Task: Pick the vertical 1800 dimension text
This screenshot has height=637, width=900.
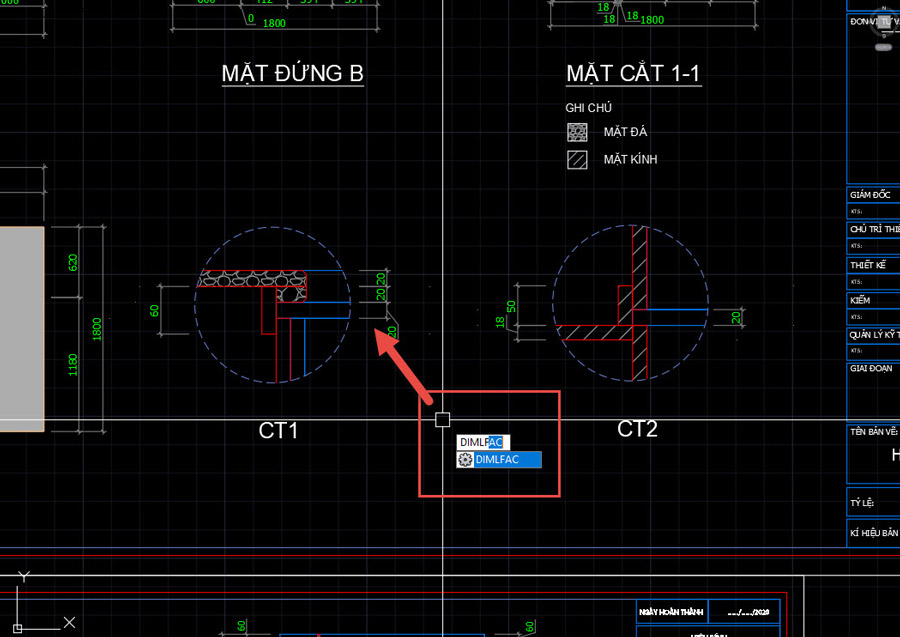Action: click(x=97, y=329)
